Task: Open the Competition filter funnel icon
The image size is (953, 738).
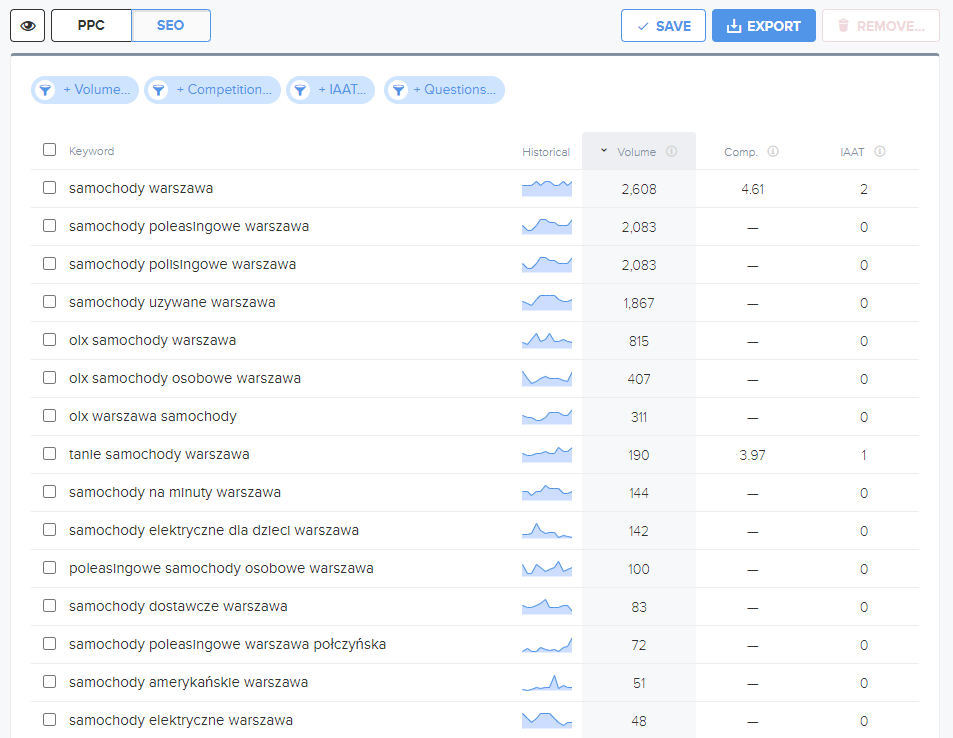Action: point(159,90)
